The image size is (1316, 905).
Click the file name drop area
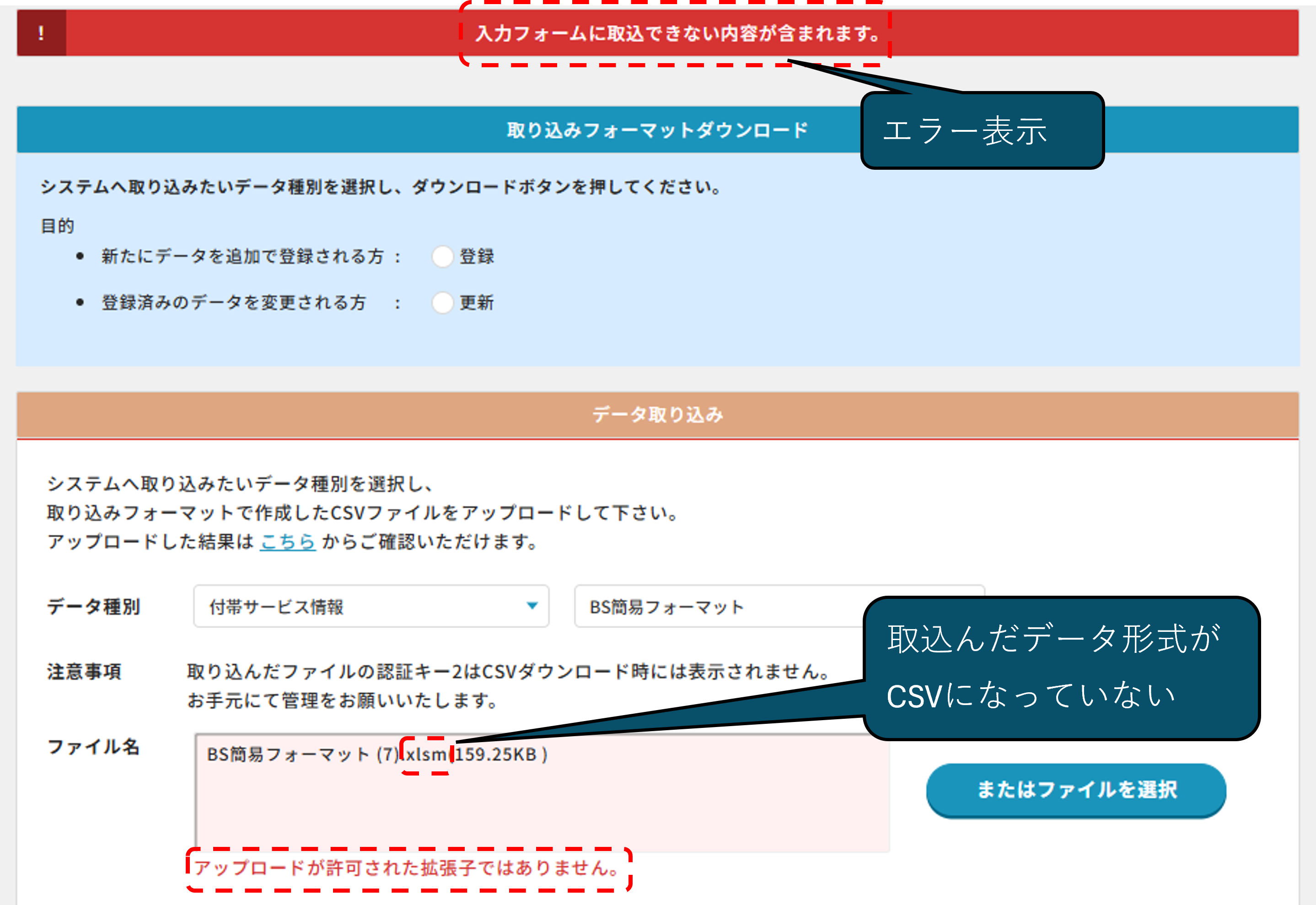(x=543, y=793)
